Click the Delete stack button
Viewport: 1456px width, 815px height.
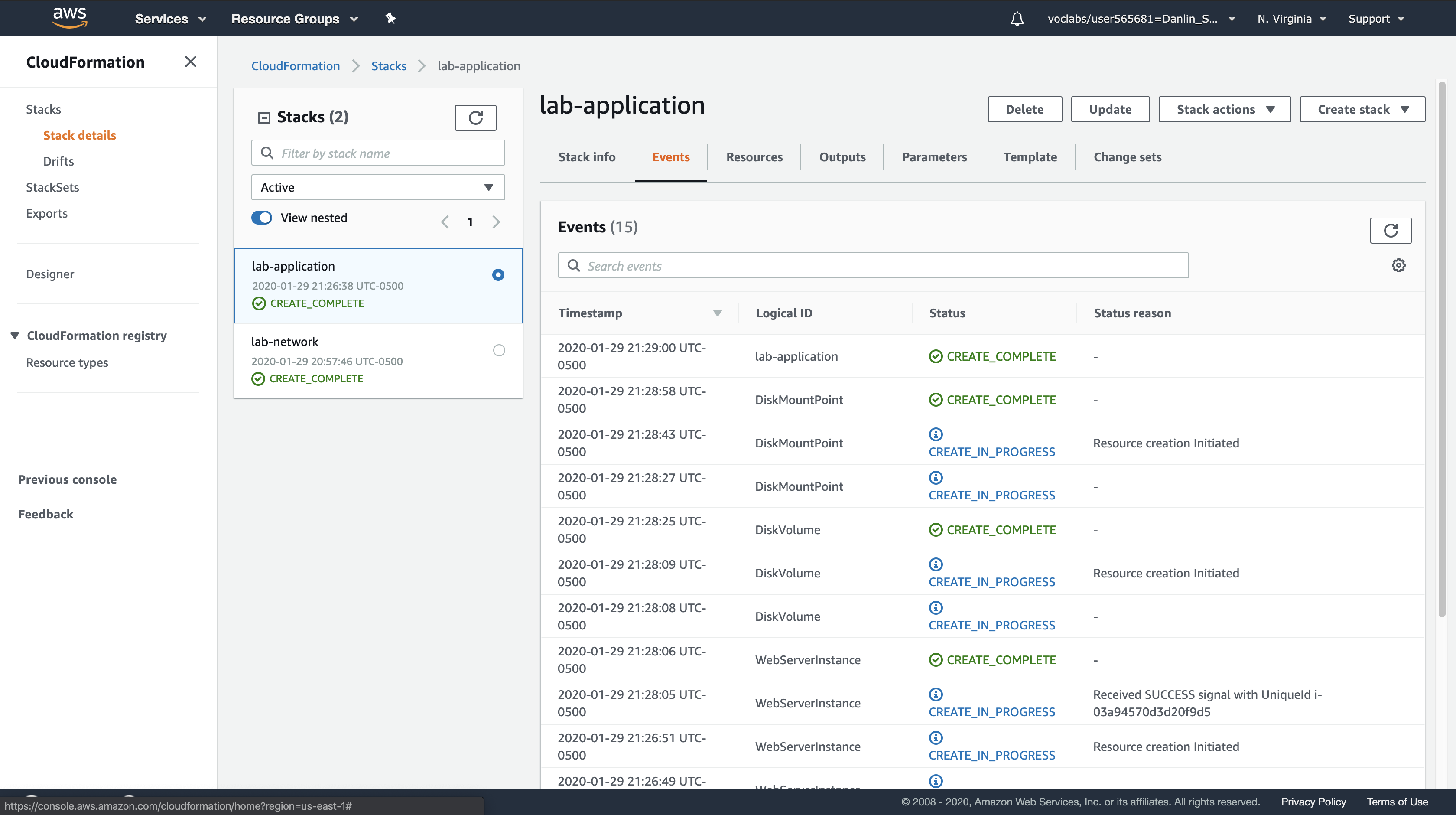click(1024, 109)
